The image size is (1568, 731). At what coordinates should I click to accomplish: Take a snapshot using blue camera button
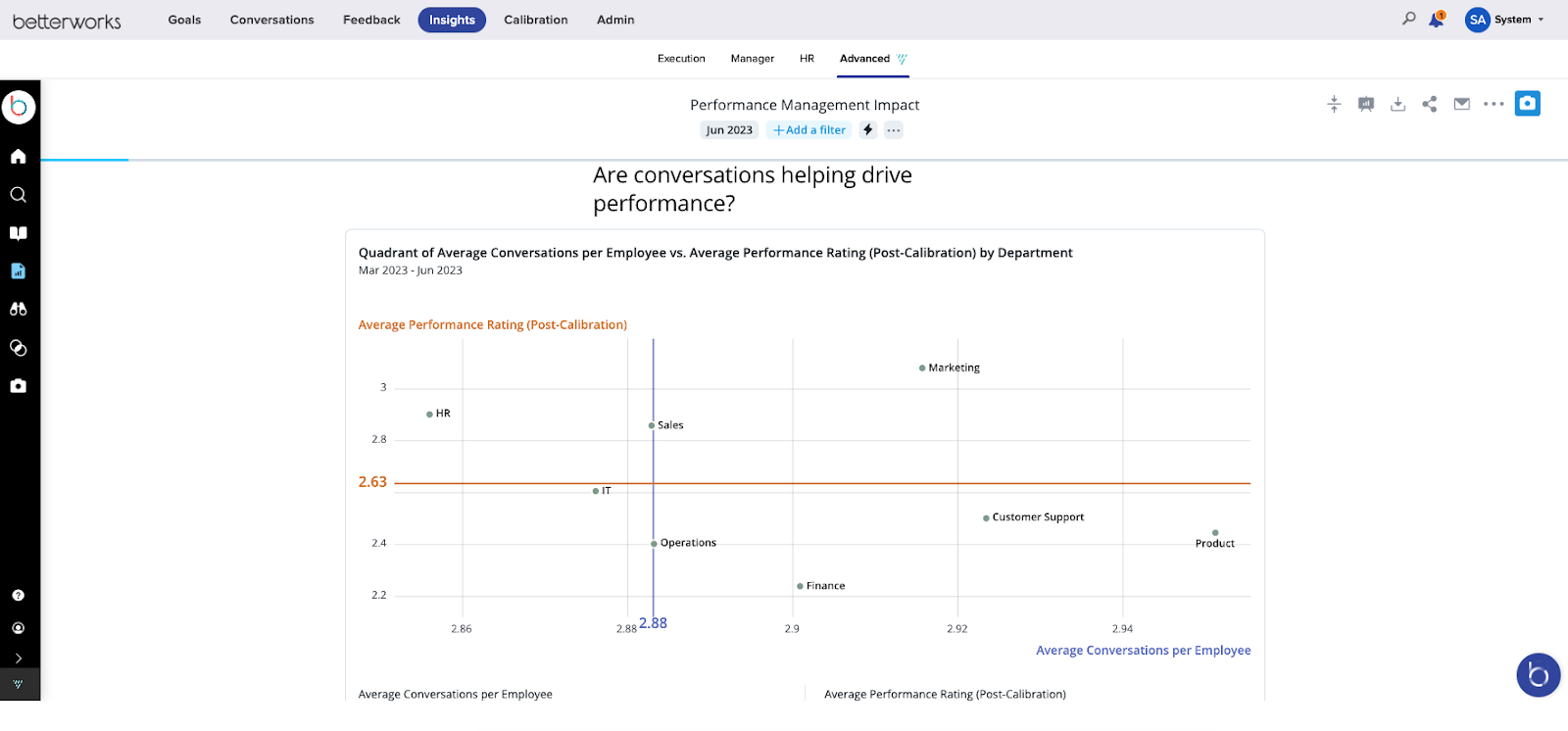click(x=1528, y=103)
